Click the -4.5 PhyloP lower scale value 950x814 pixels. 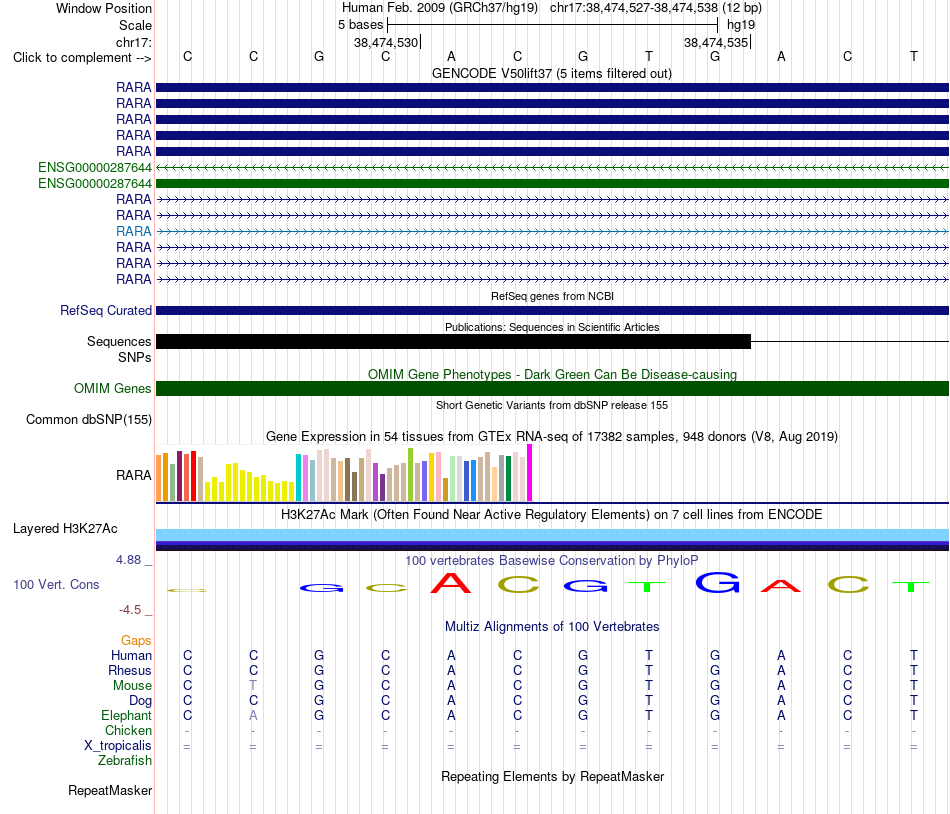click(x=130, y=610)
